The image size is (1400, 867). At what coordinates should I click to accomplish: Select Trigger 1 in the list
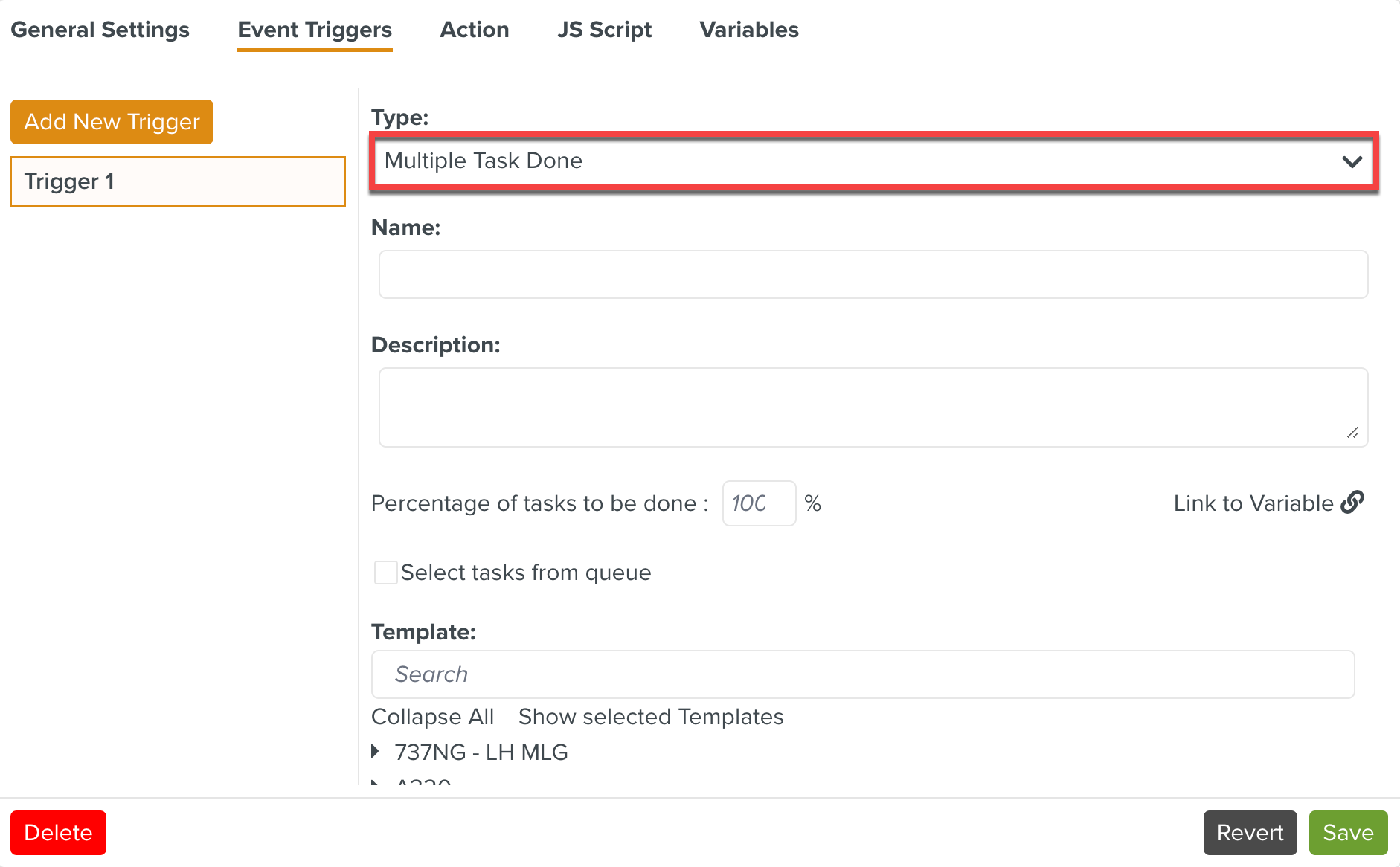[178, 181]
